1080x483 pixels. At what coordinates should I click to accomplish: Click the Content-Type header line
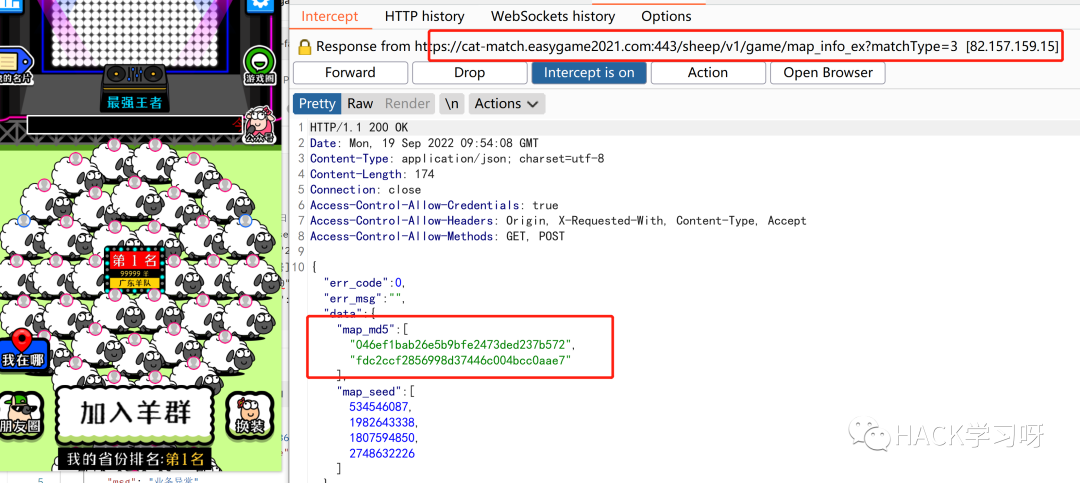(457, 158)
